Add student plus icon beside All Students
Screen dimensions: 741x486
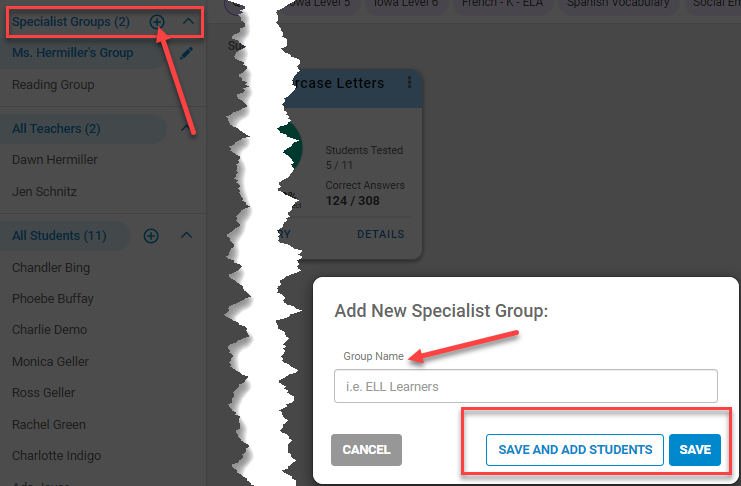tap(151, 235)
